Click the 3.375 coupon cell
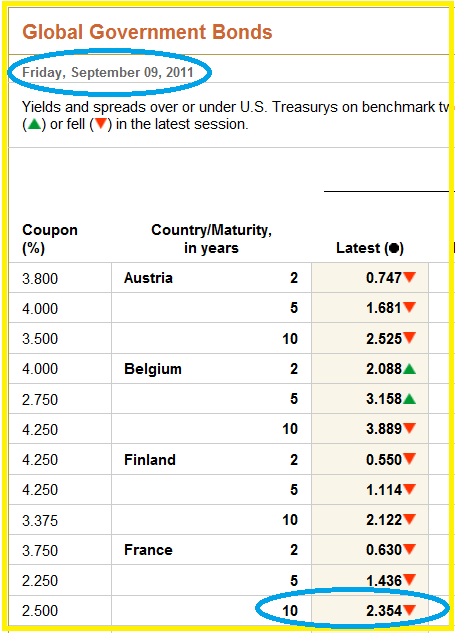The height and width of the screenshot is (633, 455). 40,520
